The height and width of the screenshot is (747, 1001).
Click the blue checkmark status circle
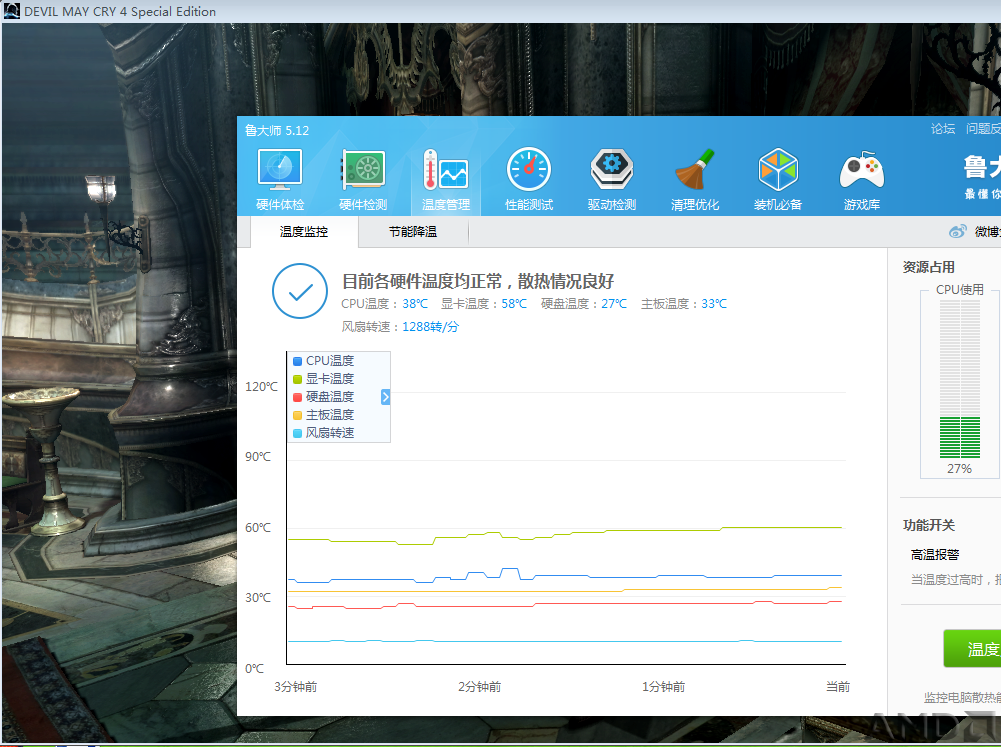(x=300, y=291)
